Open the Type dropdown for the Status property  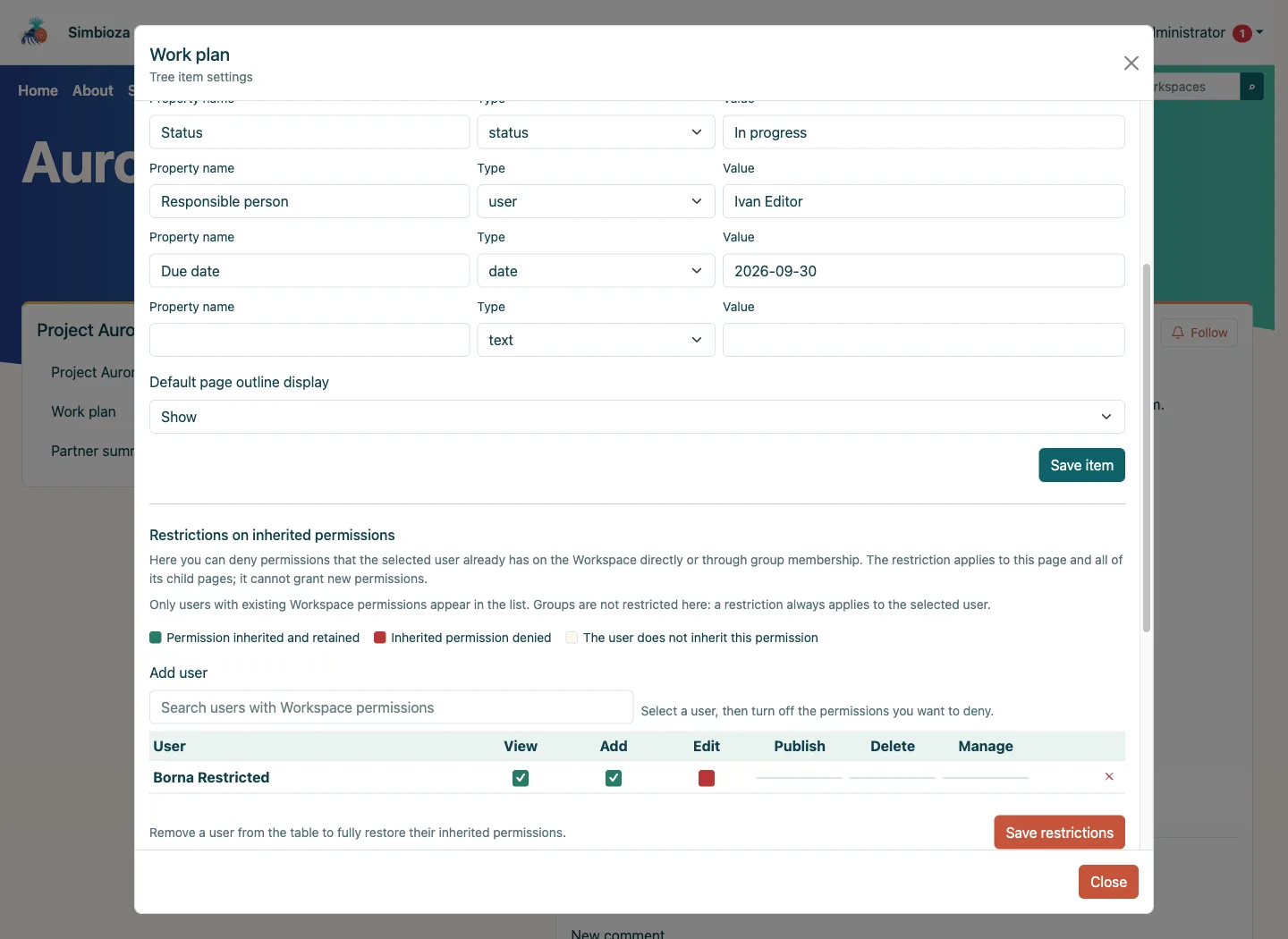[x=596, y=132]
